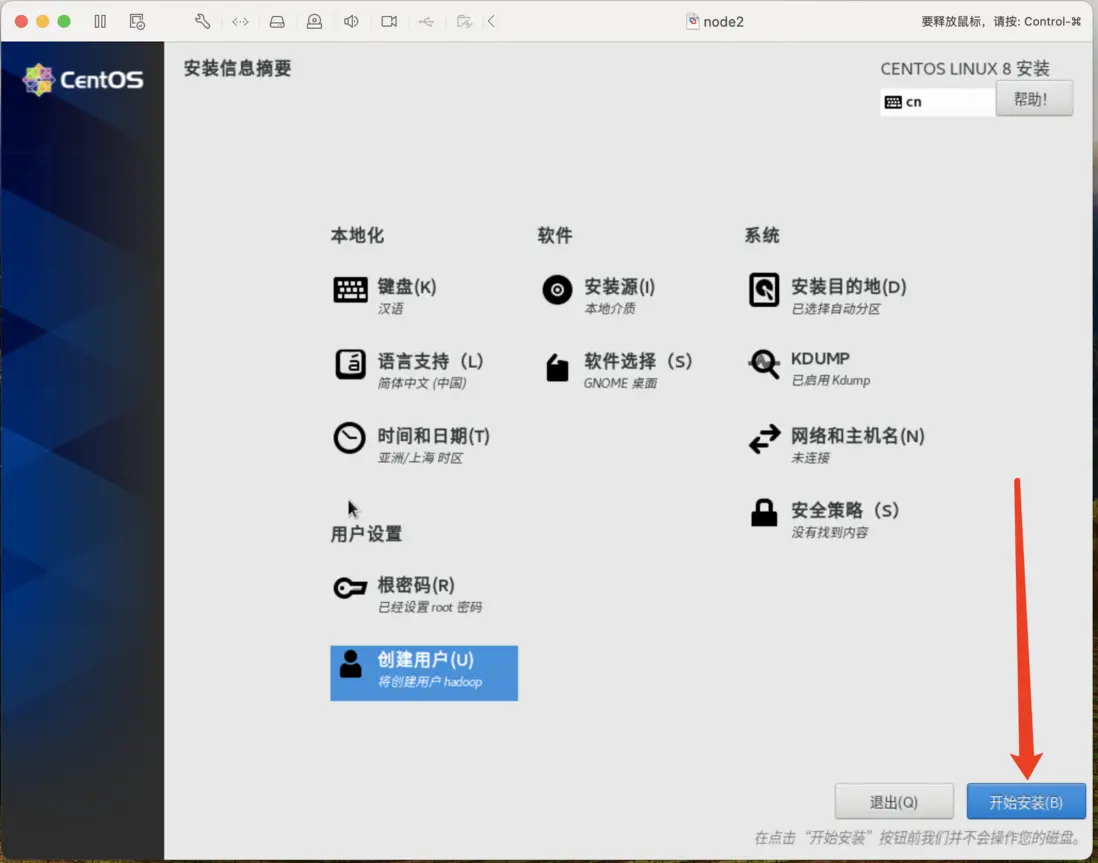1098x863 pixels.
Task: Click the 安装信息摘要 heading
Action: pyautogui.click(x=237, y=69)
